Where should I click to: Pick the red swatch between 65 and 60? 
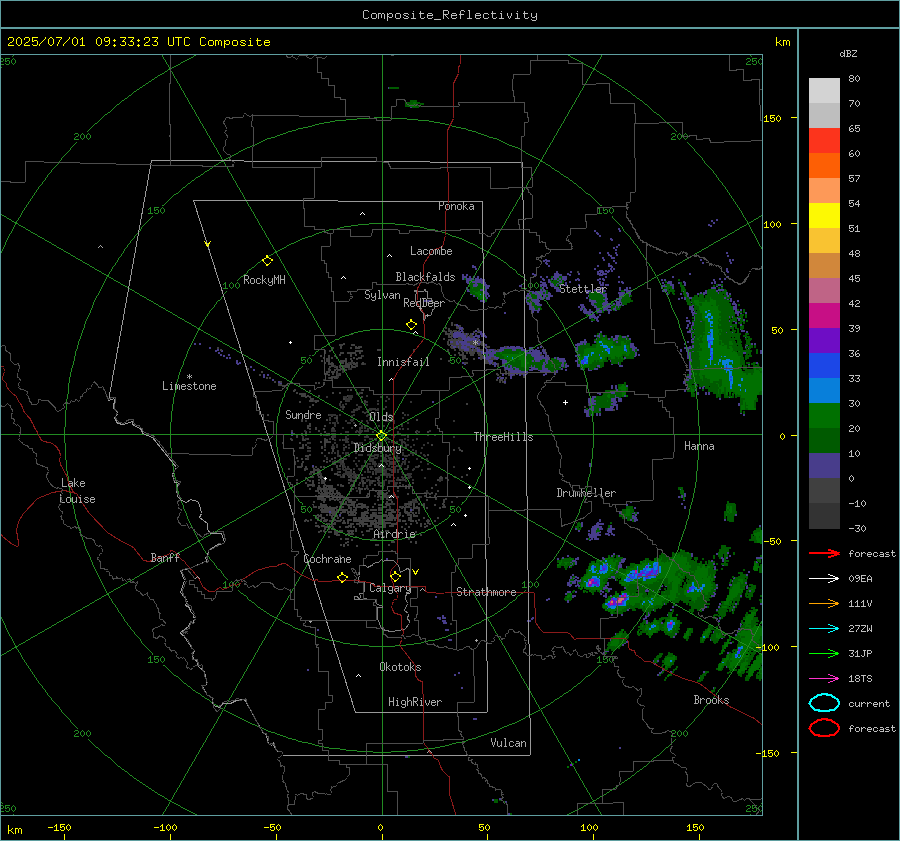824,141
